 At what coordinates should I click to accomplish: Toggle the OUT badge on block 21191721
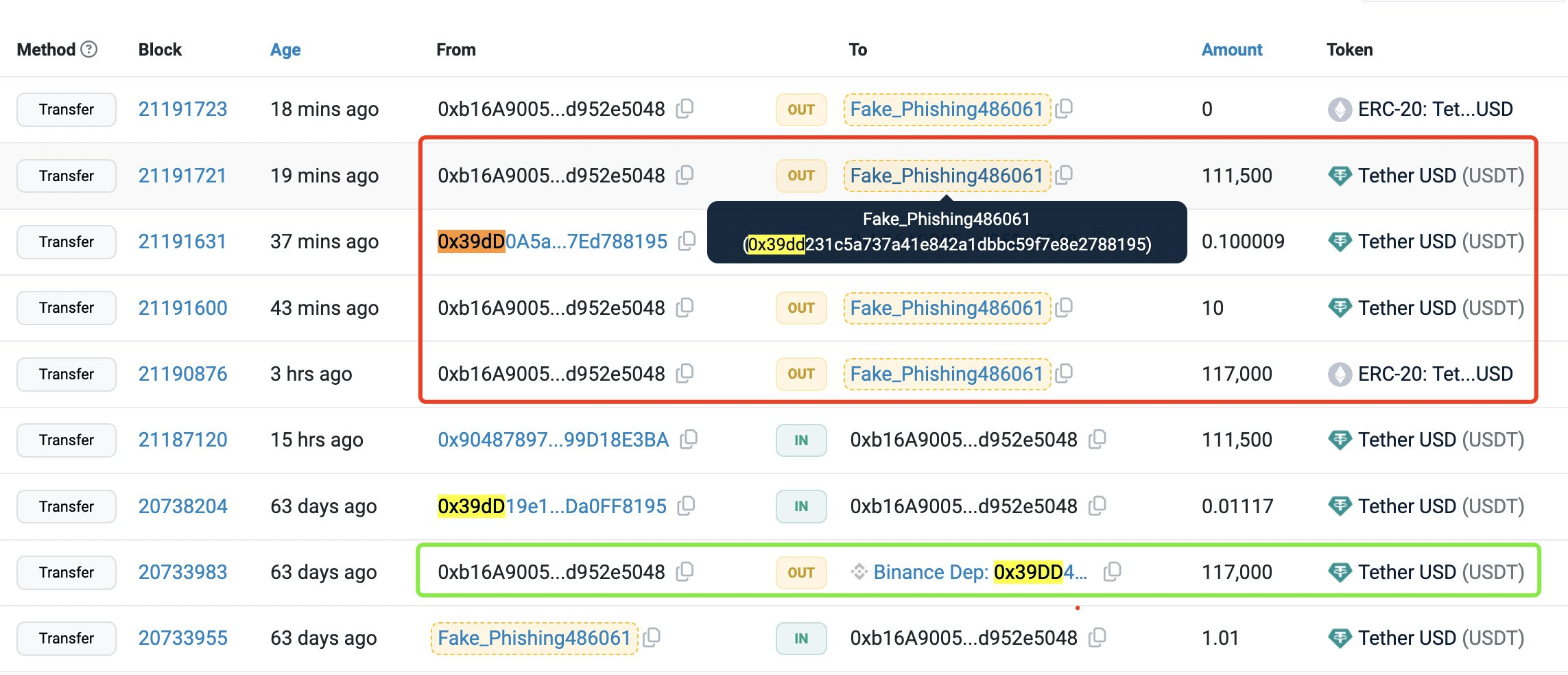(x=800, y=175)
